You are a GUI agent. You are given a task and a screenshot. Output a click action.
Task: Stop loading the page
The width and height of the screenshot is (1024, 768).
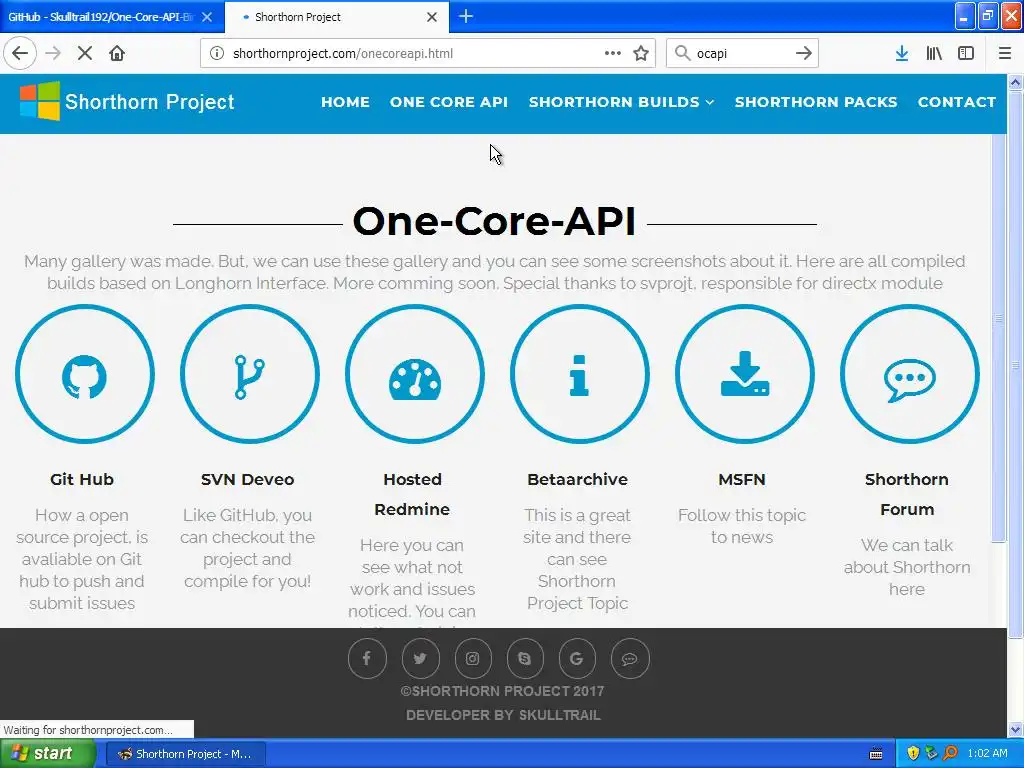tap(85, 53)
